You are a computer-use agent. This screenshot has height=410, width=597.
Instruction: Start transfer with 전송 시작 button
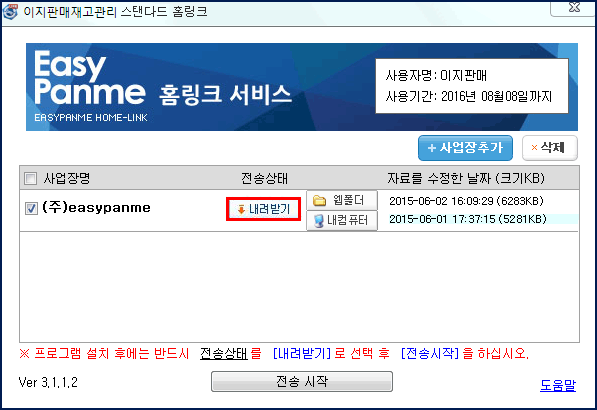(x=302, y=381)
